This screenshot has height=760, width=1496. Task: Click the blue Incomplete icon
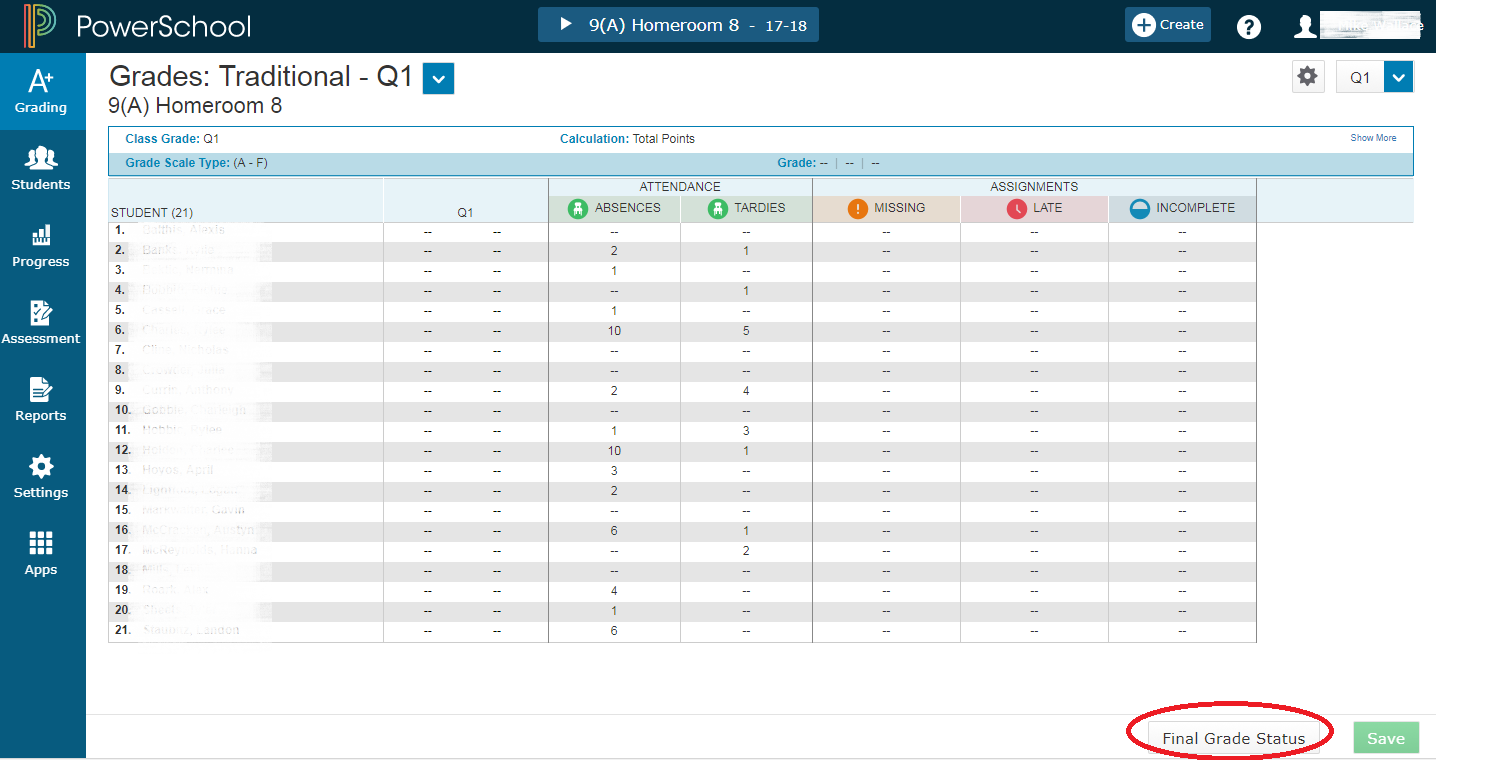tap(1139, 208)
